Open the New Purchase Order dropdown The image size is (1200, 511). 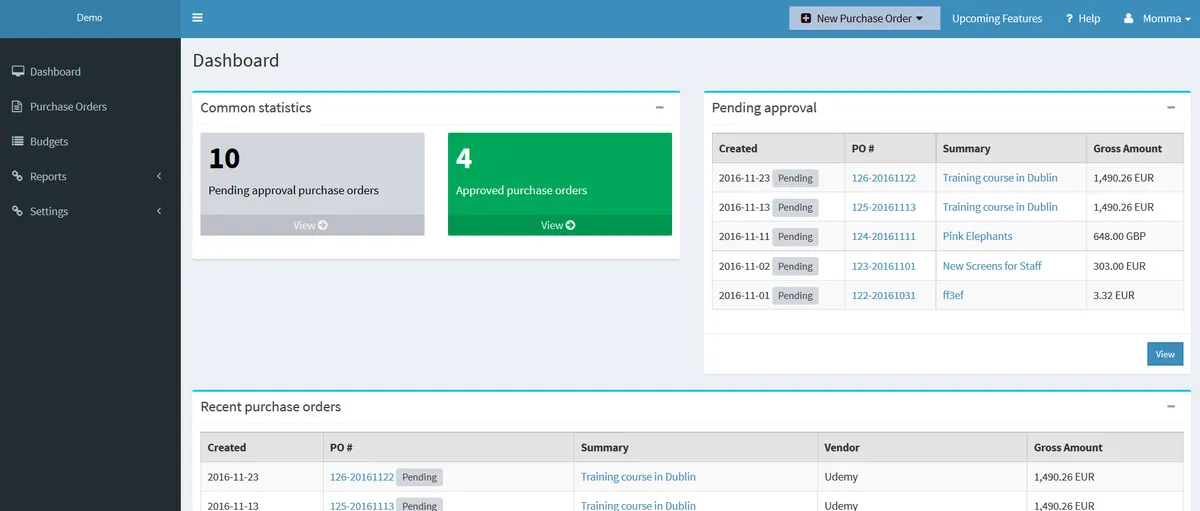click(x=864, y=19)
